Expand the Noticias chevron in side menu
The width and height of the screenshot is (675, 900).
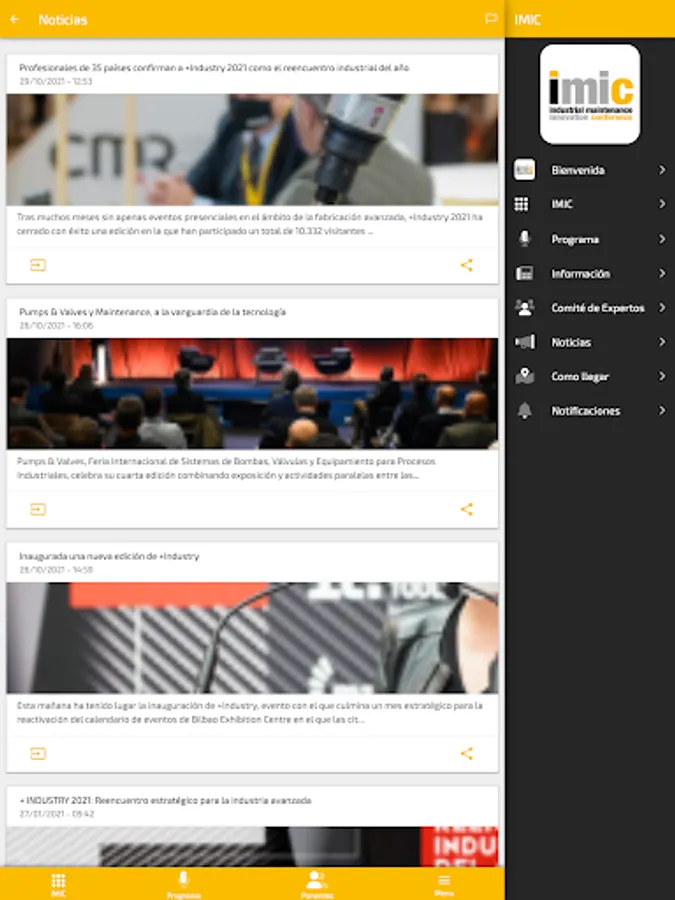click(x=662, y=342)
